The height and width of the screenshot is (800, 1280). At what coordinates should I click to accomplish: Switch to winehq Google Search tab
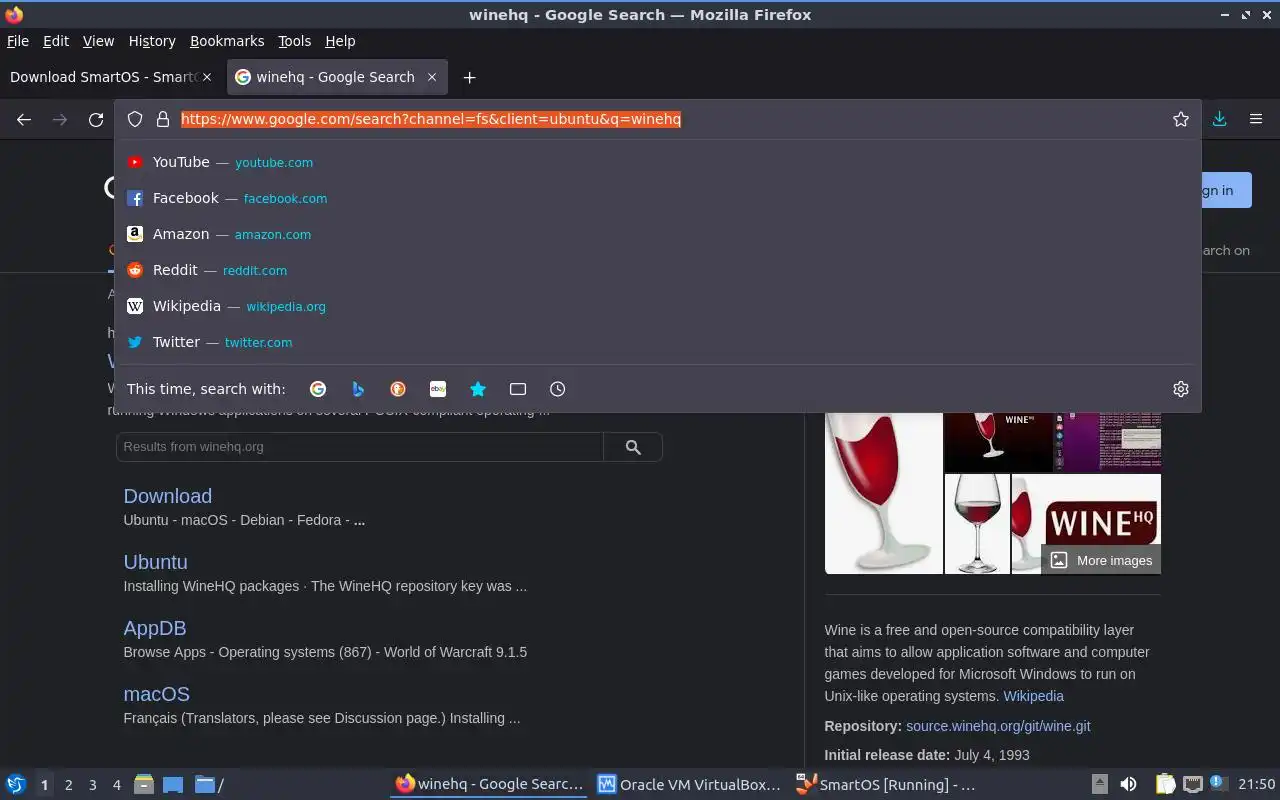337,77
